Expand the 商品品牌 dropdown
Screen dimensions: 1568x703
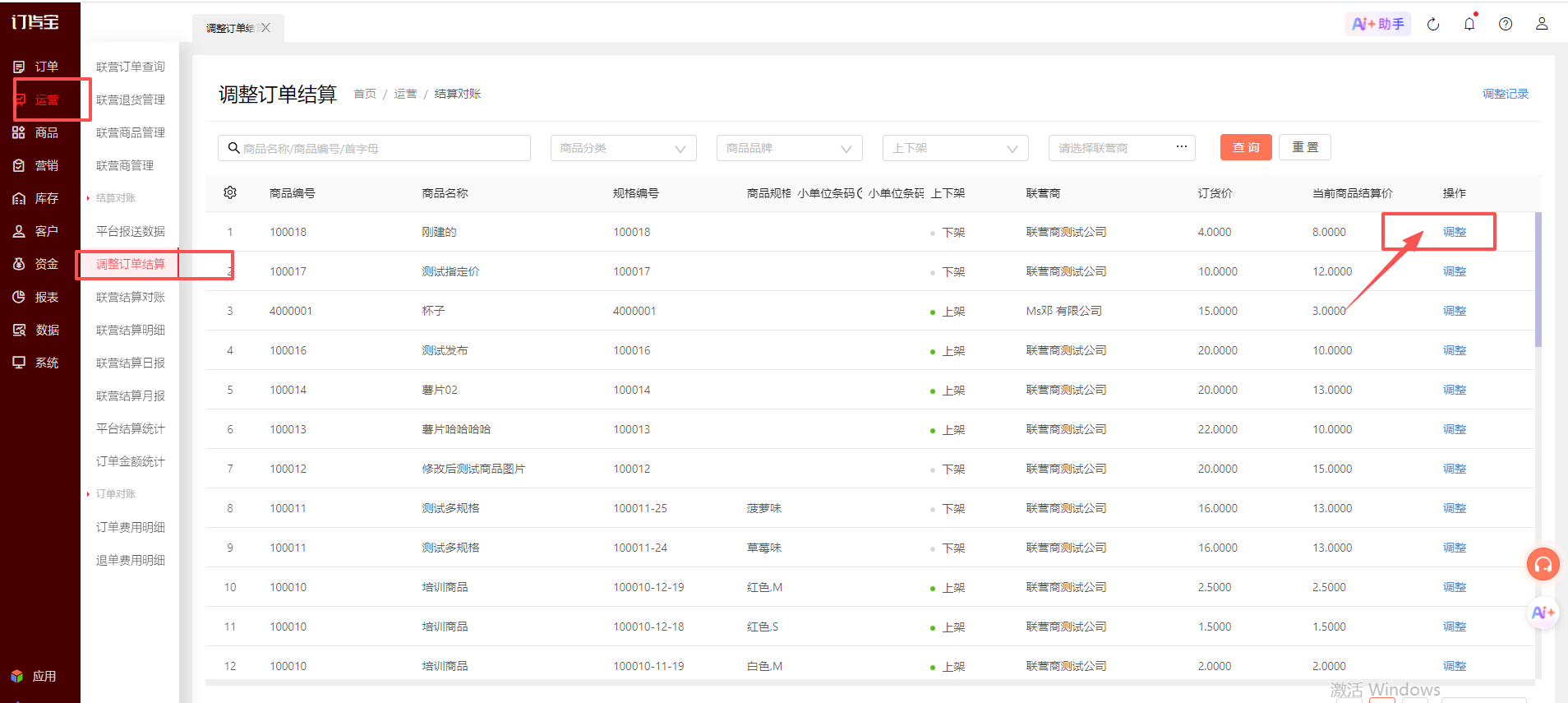790,148
